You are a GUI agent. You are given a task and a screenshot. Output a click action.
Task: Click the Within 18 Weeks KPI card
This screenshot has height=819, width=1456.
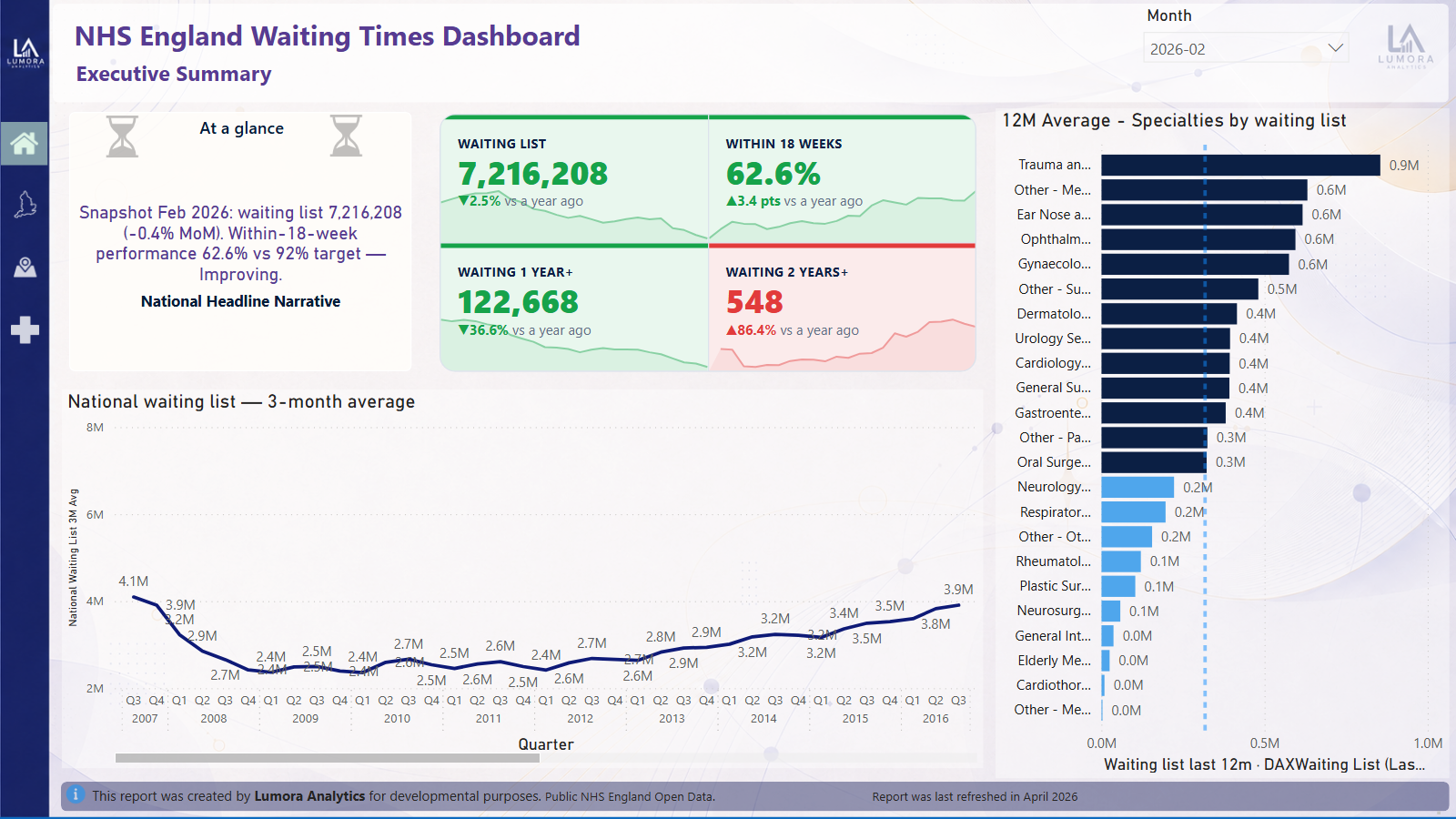[842, 180]
